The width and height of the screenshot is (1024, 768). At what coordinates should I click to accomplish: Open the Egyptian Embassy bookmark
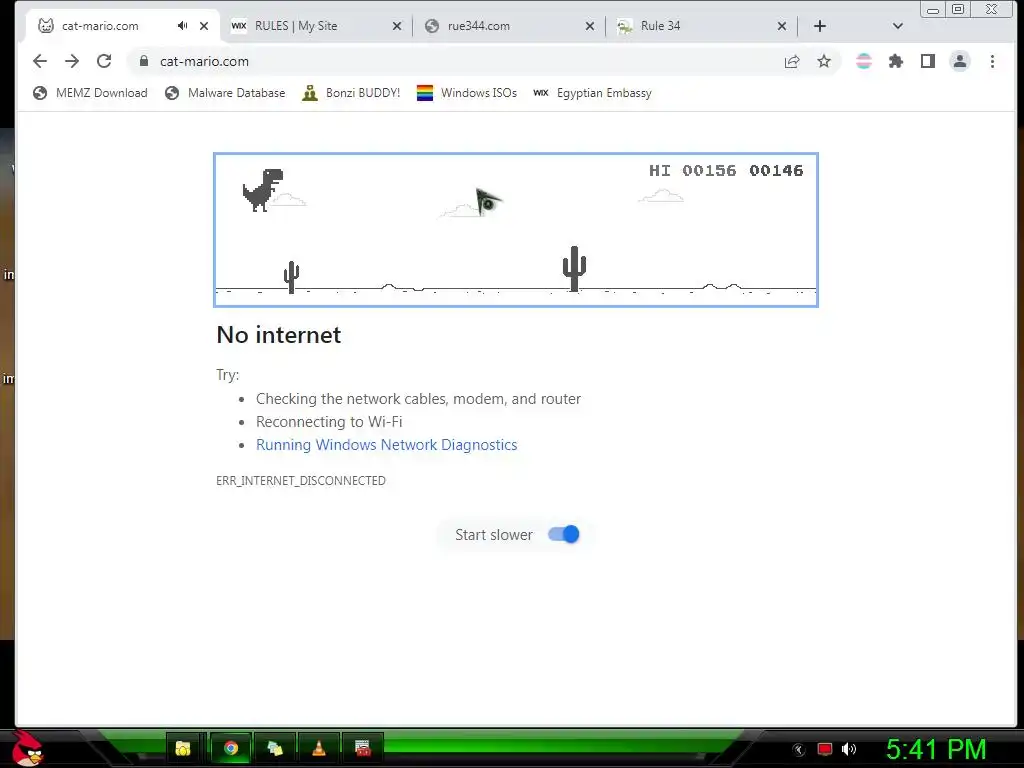point(592,93)
